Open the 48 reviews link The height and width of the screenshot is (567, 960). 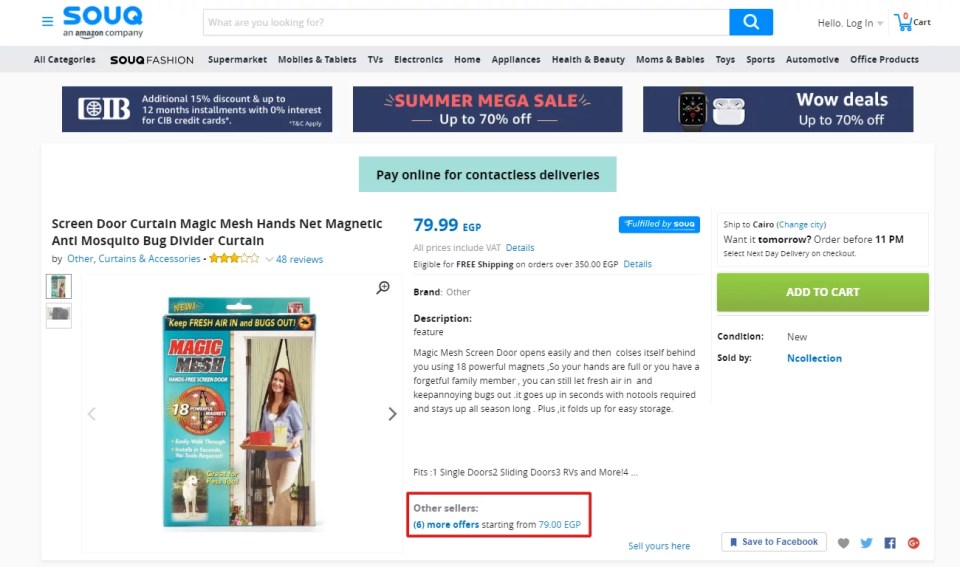[299, 260]
